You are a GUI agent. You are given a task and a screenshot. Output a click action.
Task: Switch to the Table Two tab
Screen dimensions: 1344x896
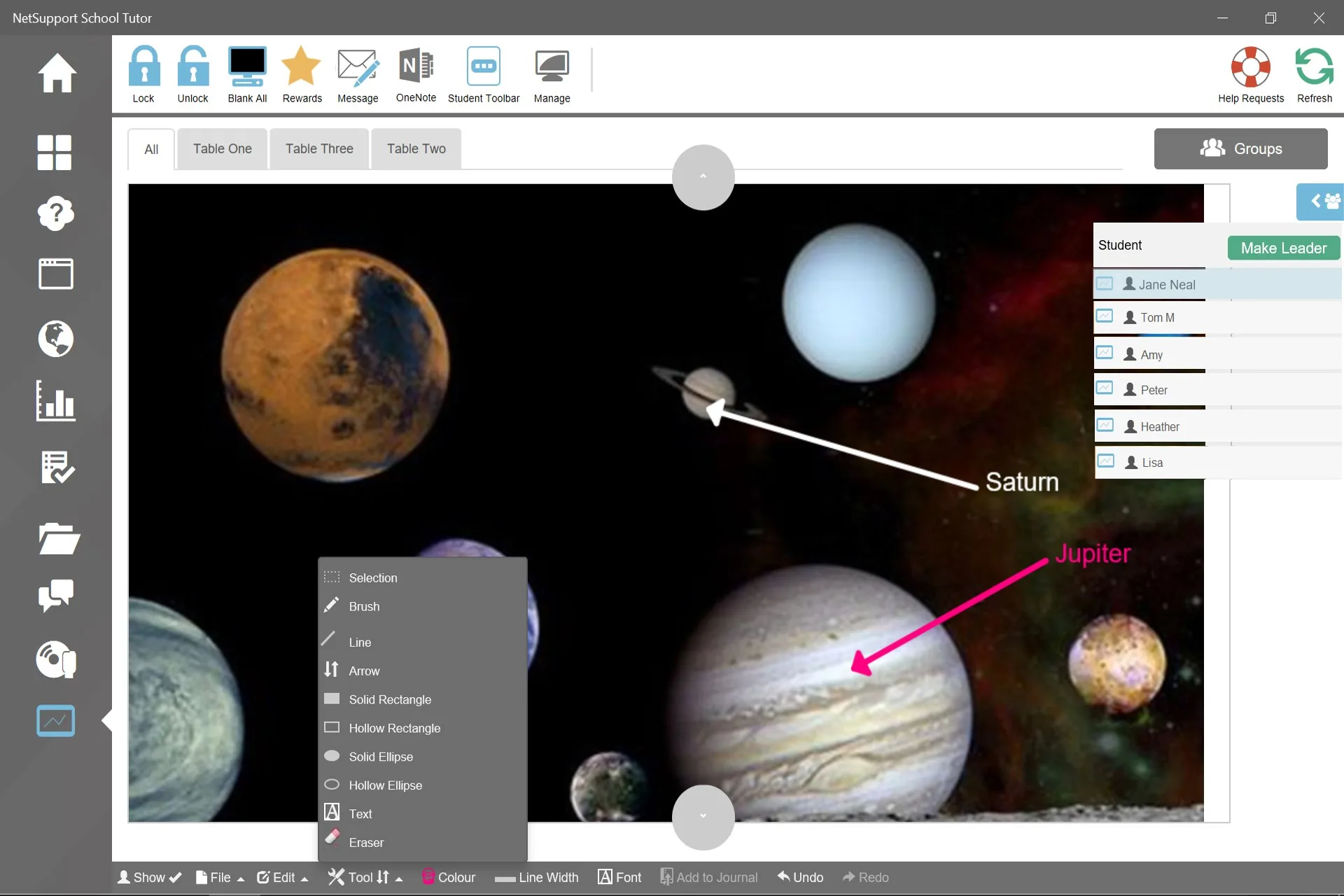(416, 148)
